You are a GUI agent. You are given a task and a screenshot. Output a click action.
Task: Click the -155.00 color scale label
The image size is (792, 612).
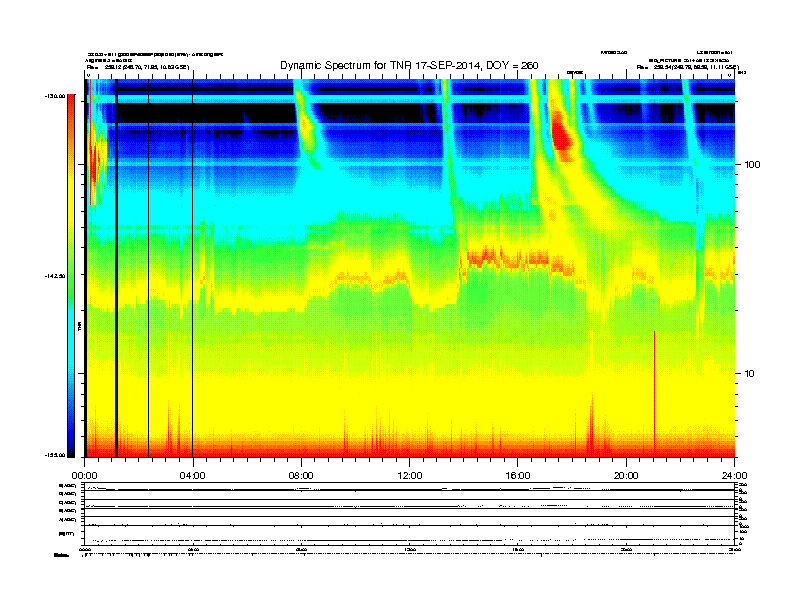click(55, 455)
